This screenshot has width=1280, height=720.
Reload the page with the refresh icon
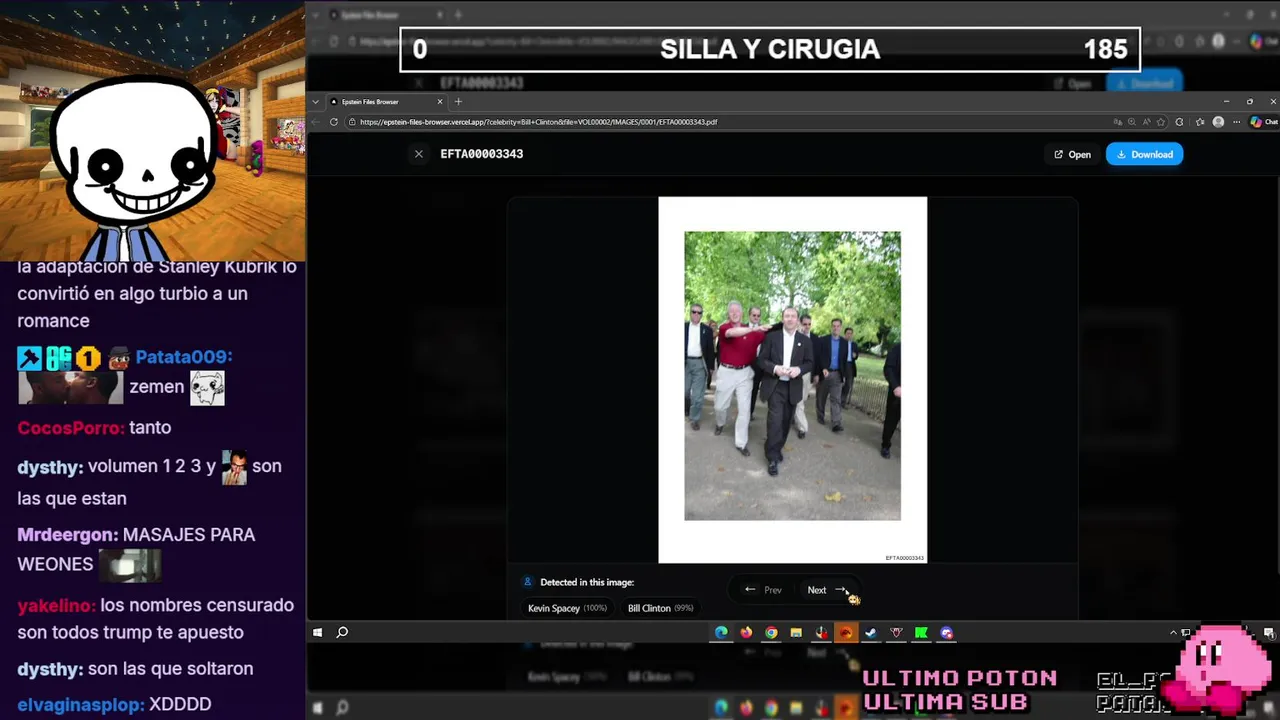(334, 122)
